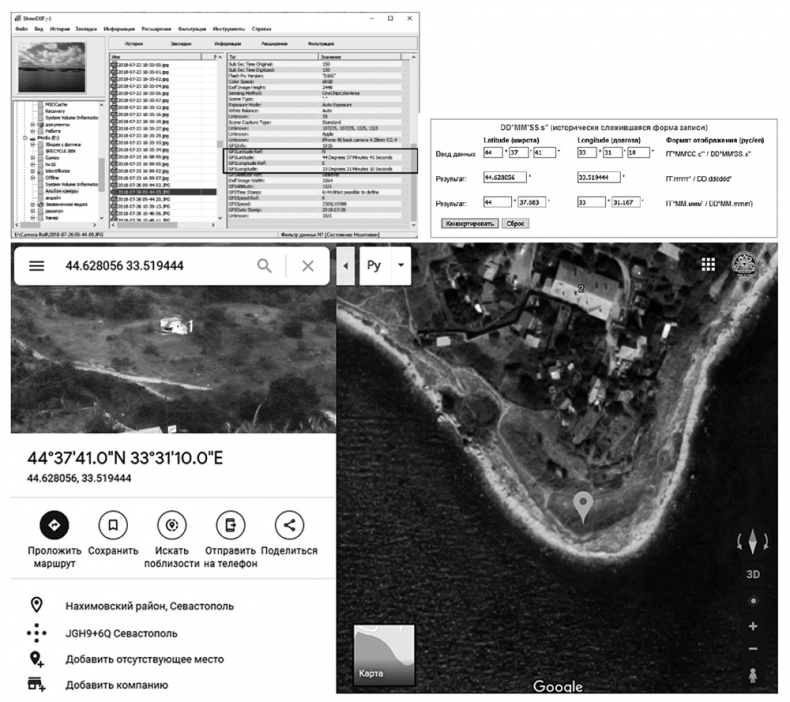Collapse the side panel with arrow
Image resolution: width=790 pixels, height=702 pixels.
tap(347, 266)
